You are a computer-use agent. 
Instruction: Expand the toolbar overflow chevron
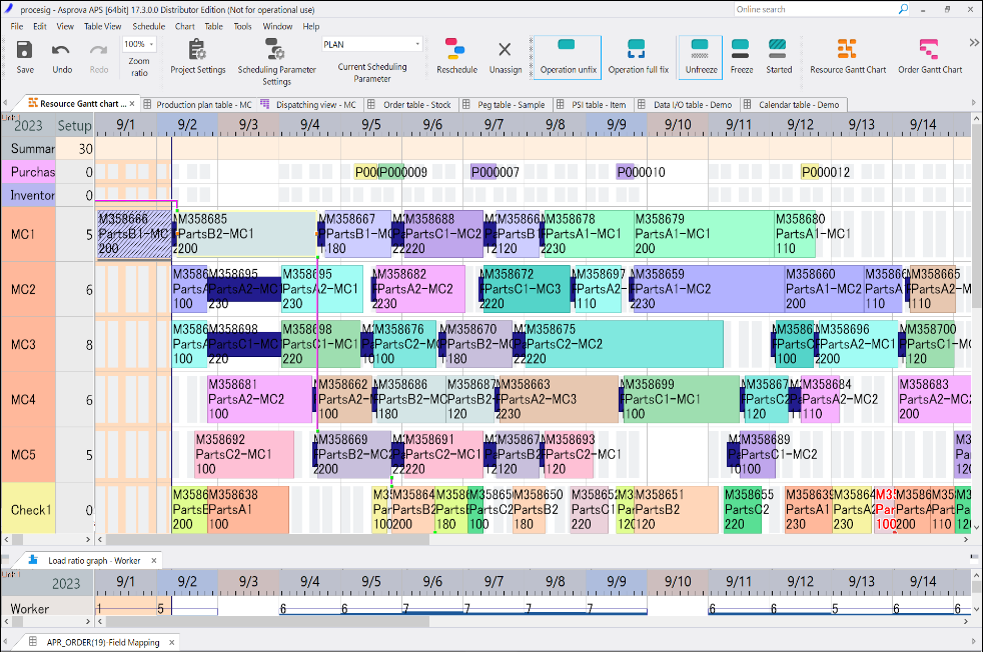(974, 43)
